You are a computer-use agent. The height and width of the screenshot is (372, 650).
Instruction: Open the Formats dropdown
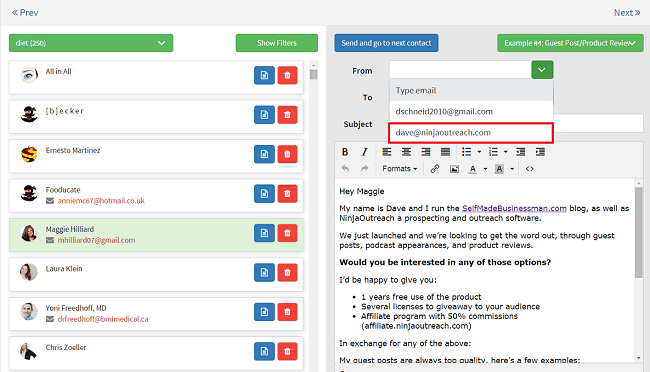click(400, 169)
